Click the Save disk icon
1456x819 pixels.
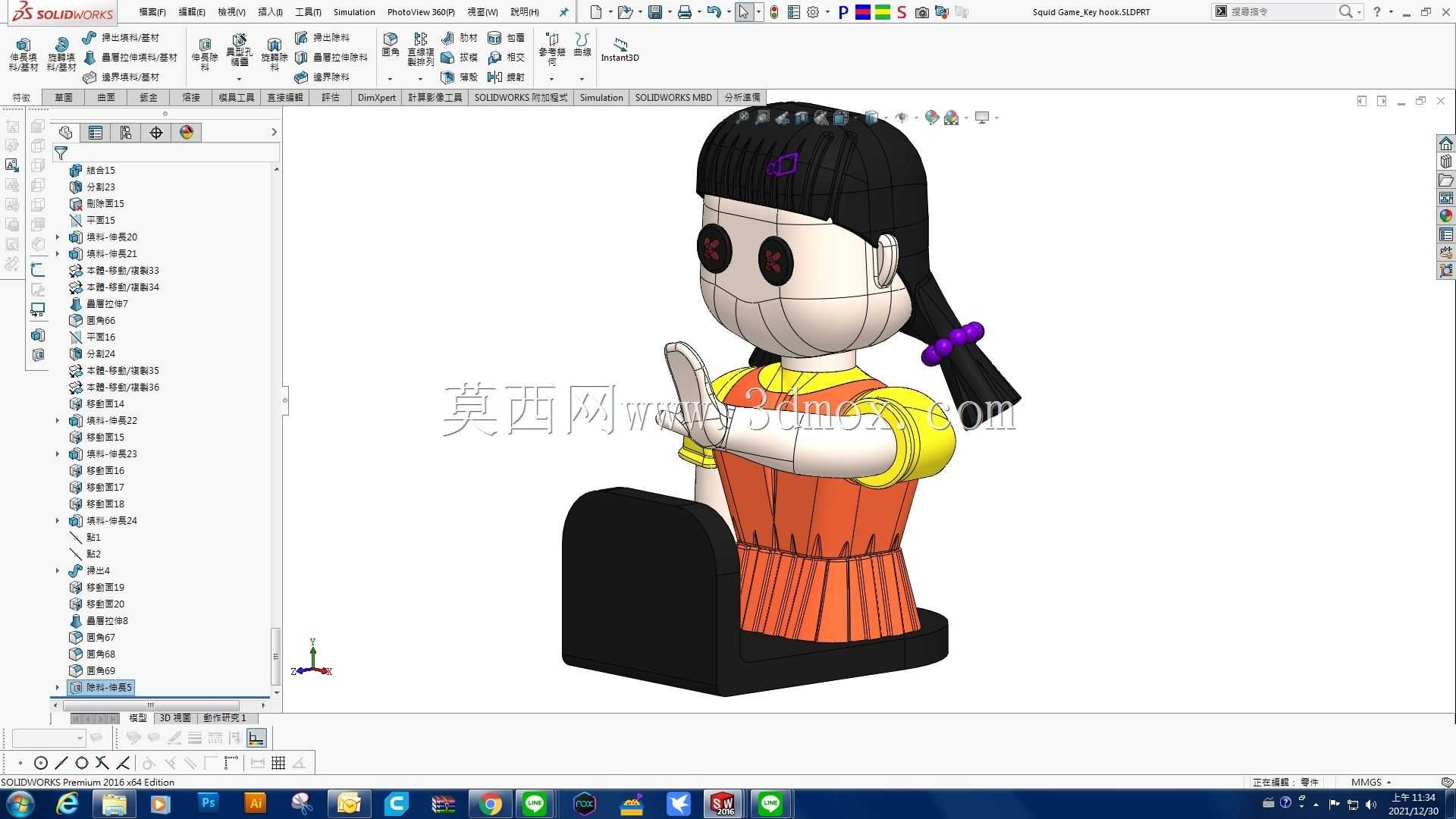pos(655,12)
